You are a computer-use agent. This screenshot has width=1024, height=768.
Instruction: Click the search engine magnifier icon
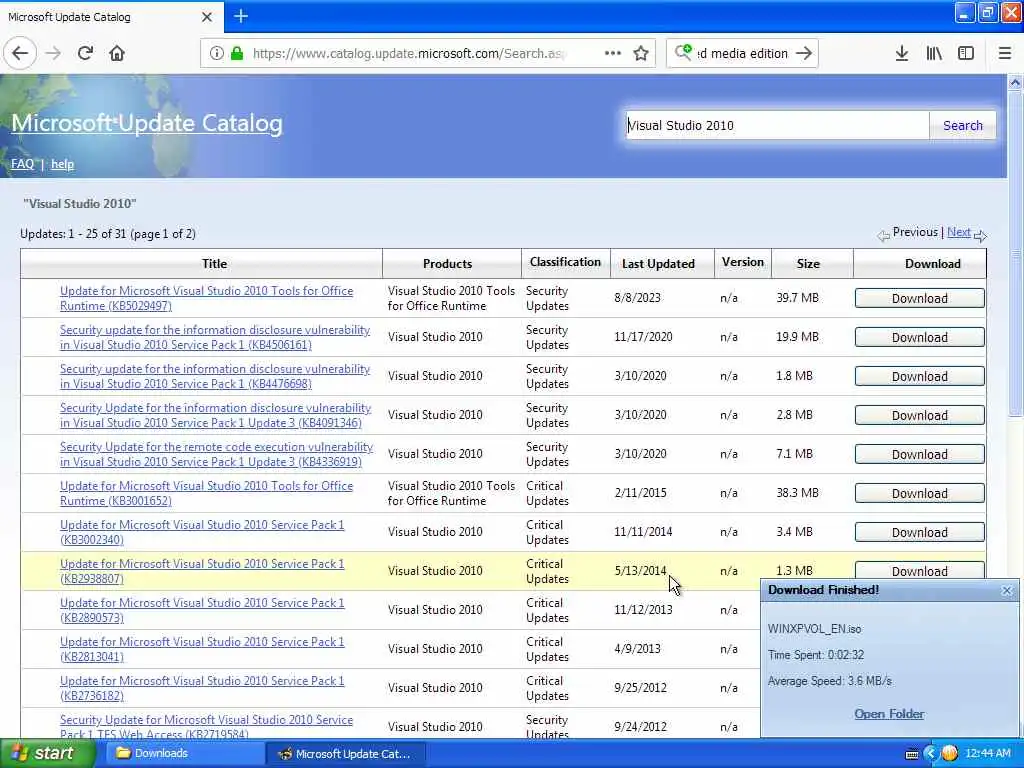(x=683, y=52)
